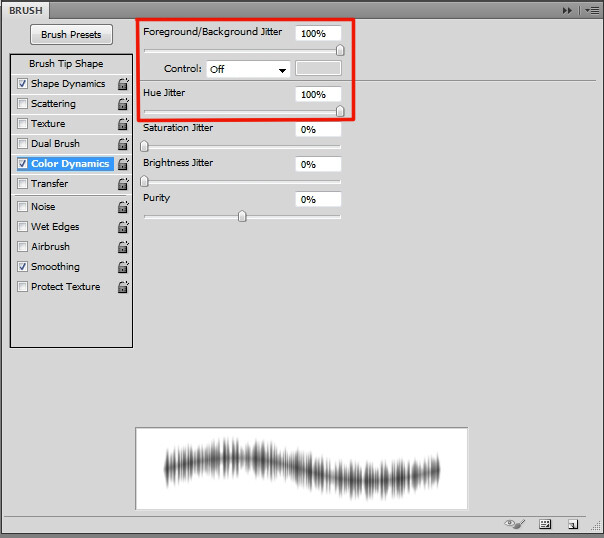
Task: Select Scattering label in list
Action: pos(53,104)
